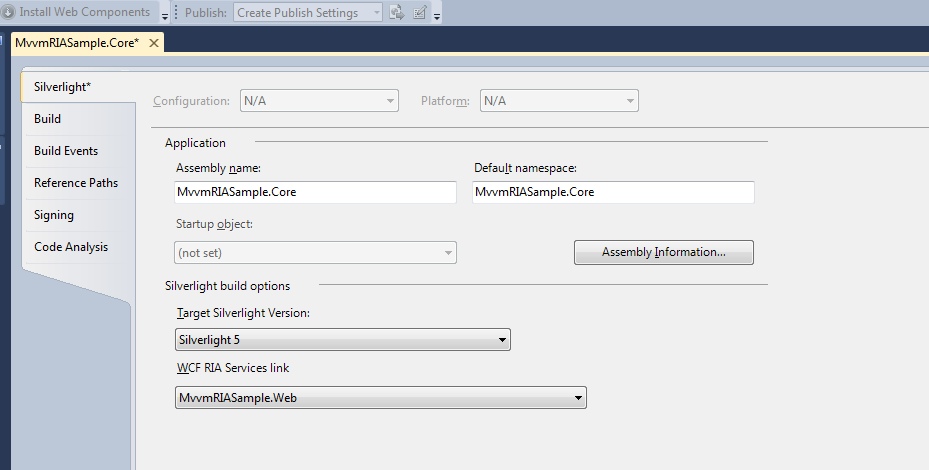Open the Startup object dropdown

point(315,252)
